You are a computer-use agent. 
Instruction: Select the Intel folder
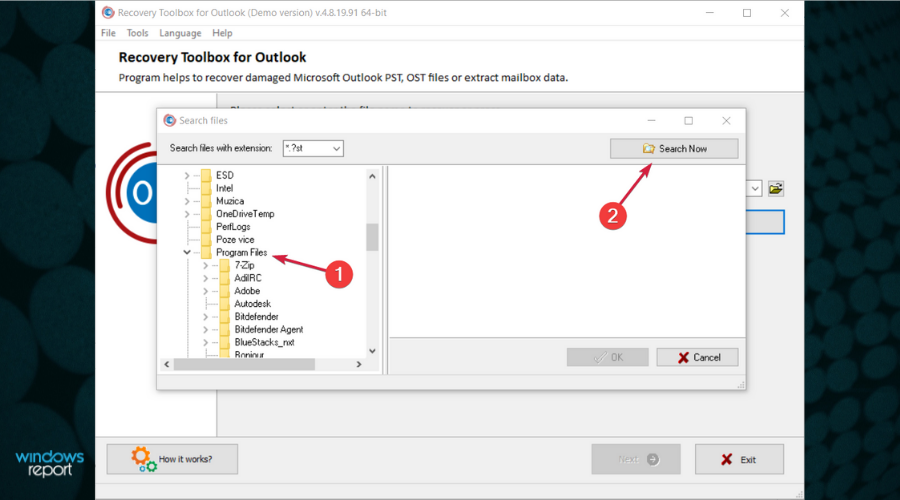point(224,188)
